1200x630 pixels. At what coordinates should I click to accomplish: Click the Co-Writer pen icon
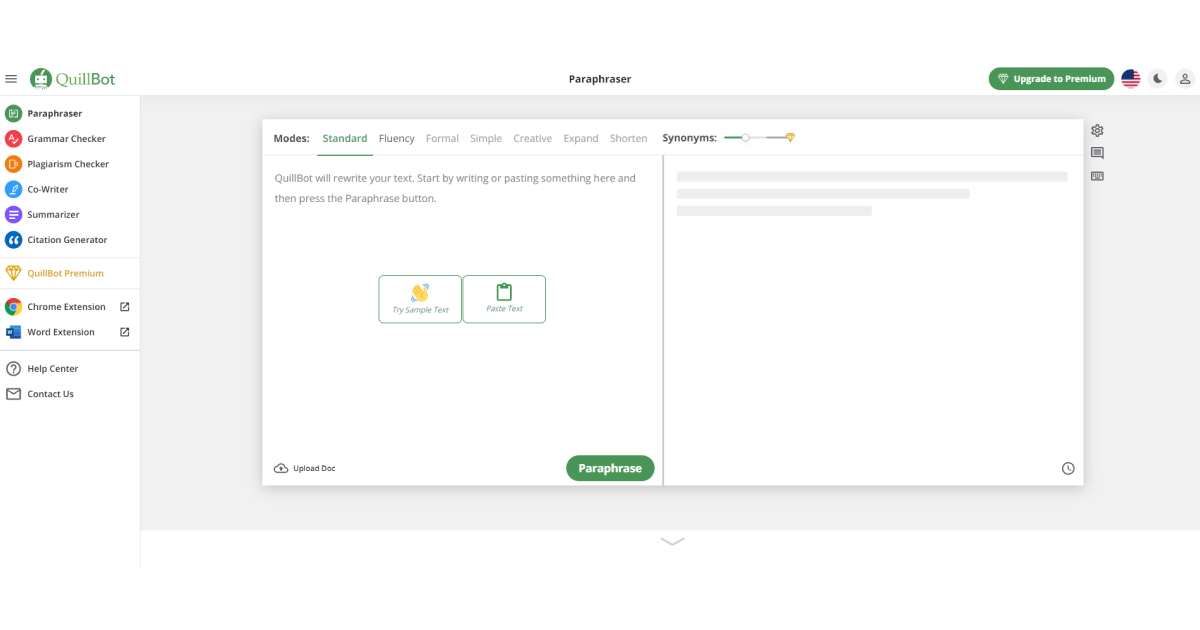tap(13, 189)
